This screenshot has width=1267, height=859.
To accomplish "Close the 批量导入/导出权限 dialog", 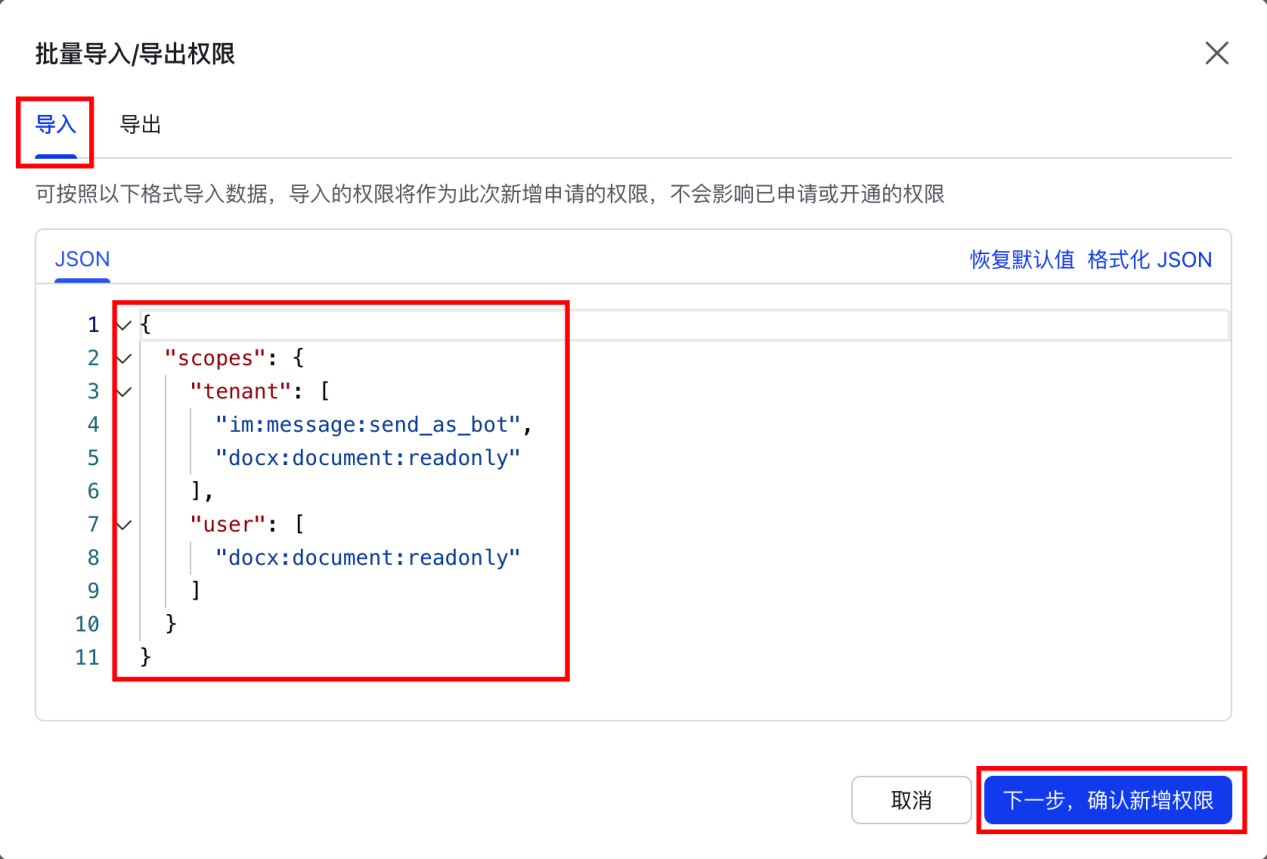I will tap(1216, 53).
